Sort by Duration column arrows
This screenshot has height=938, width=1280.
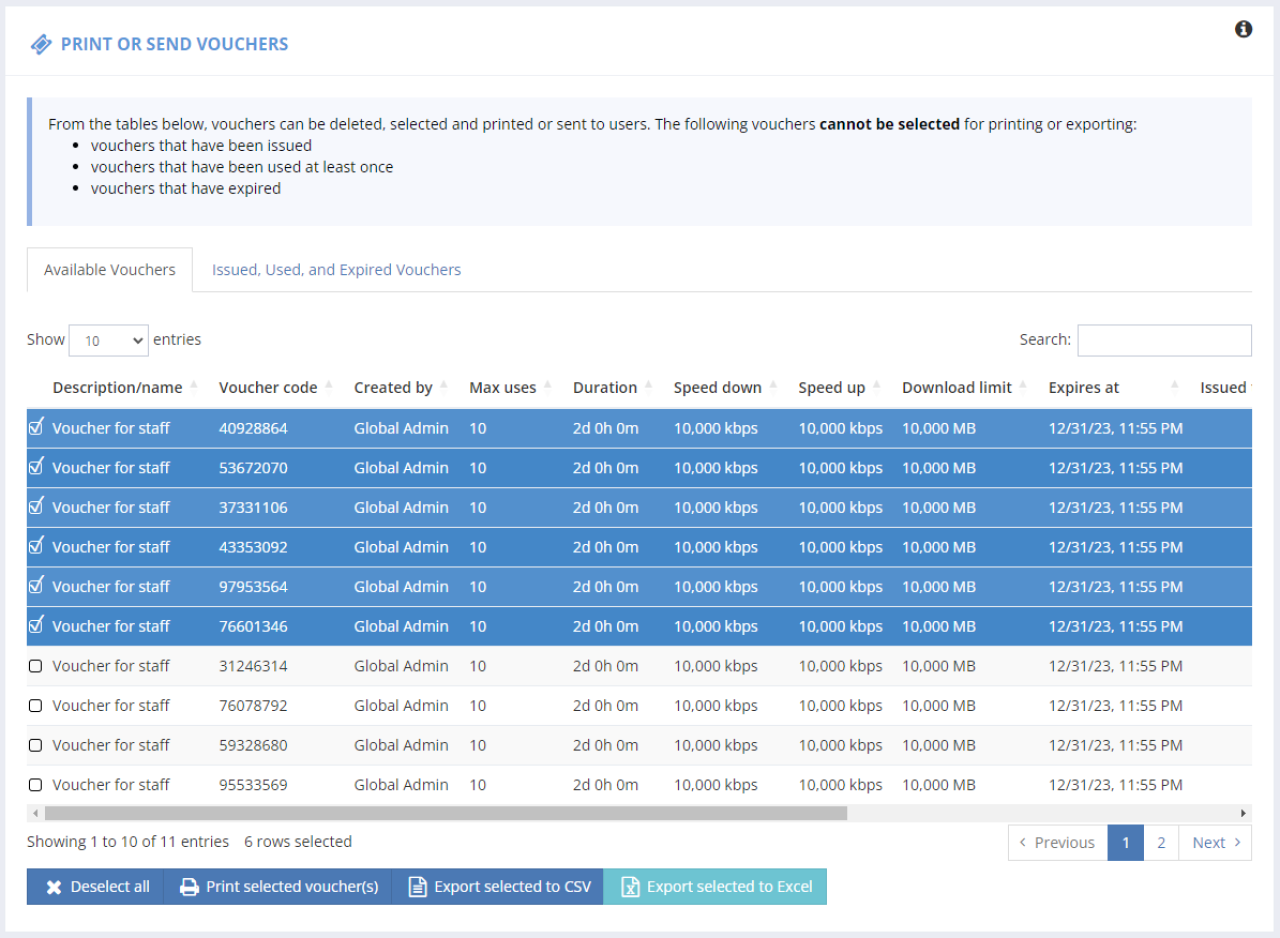coord(649,387)
